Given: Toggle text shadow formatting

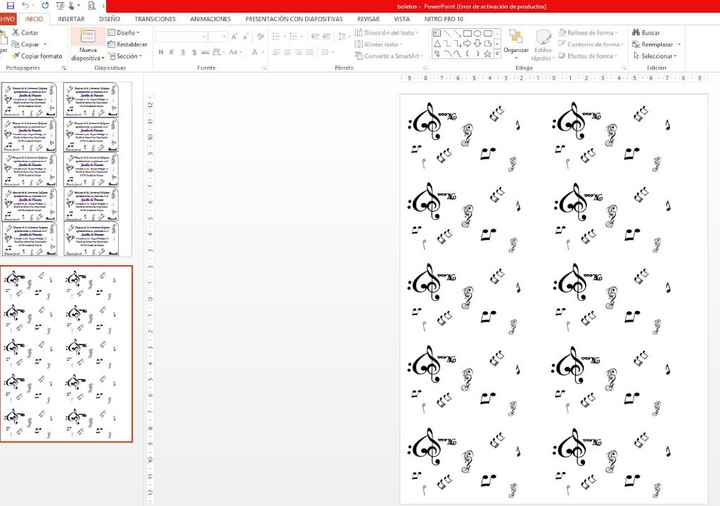Looking at the screenshot, I should 194,52.
